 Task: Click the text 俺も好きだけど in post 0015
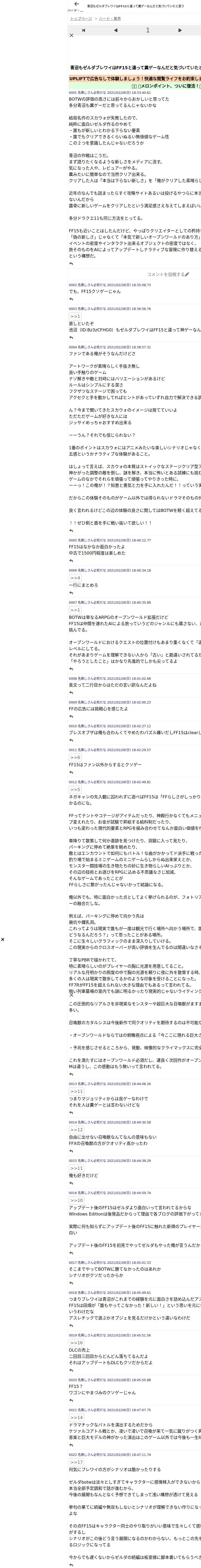[x=83, y=1175]
